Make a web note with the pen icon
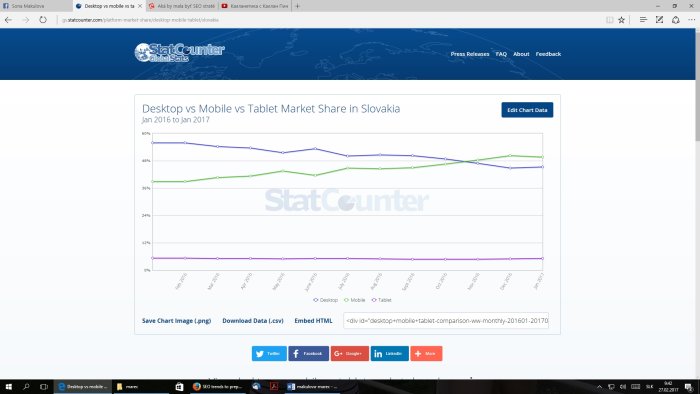The width and height of the screenshot is (700, 394). tap(659, 20)
